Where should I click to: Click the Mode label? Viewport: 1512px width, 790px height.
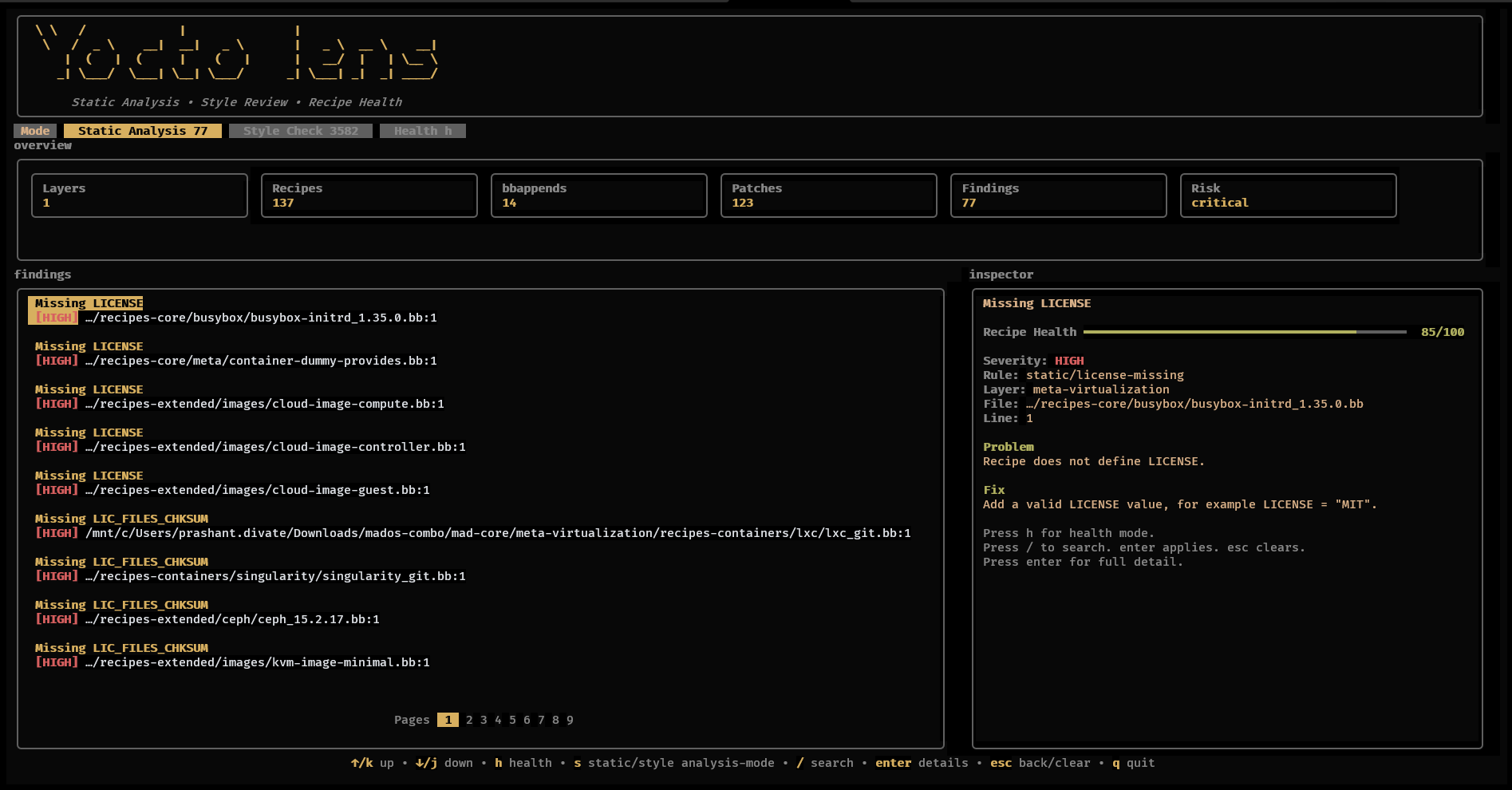point(35,131)
